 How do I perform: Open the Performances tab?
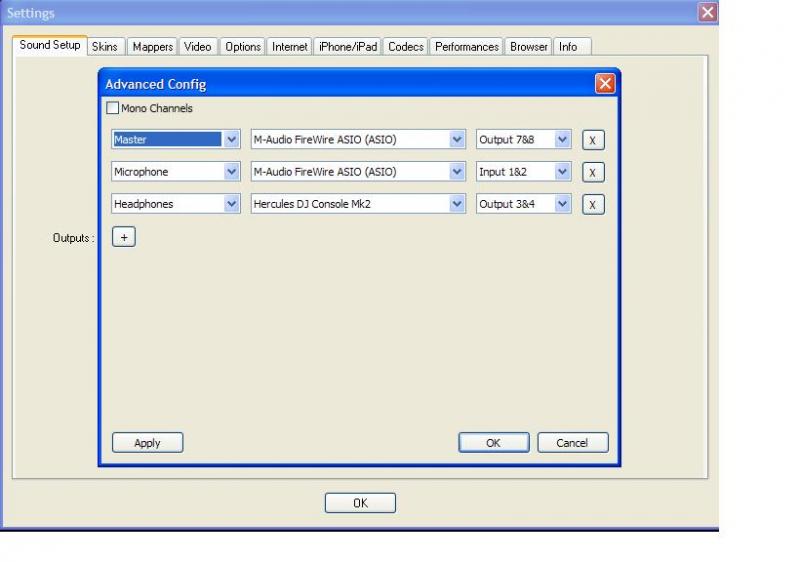[467, 47]
